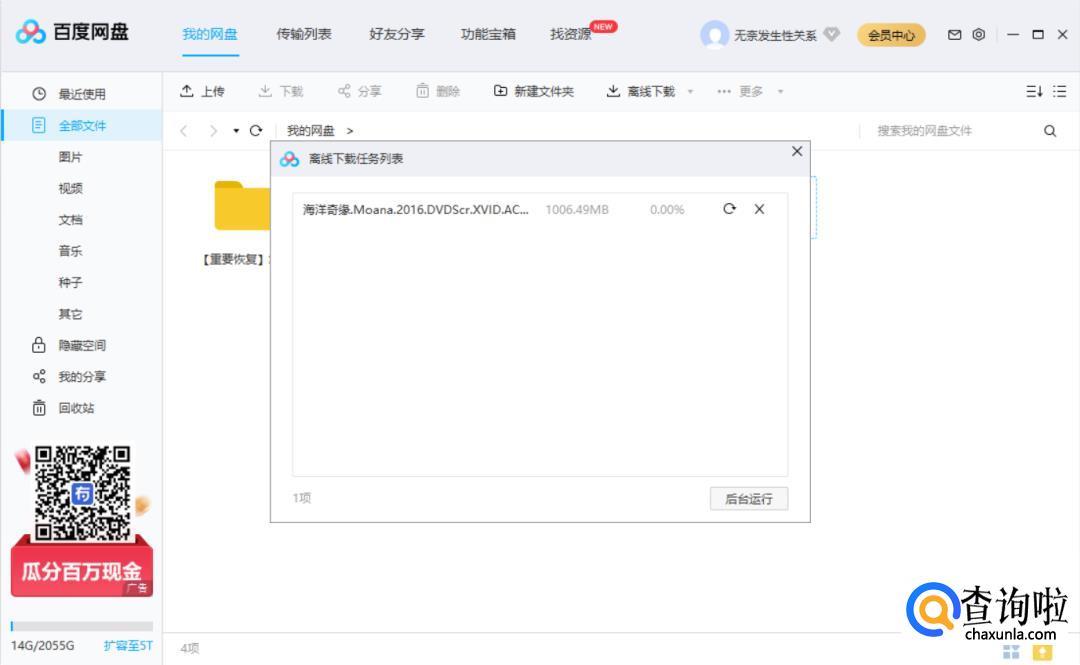Select 全部文件 in sidebar
The height and width of the screenshot is (665, 1080).
point(81,125)
